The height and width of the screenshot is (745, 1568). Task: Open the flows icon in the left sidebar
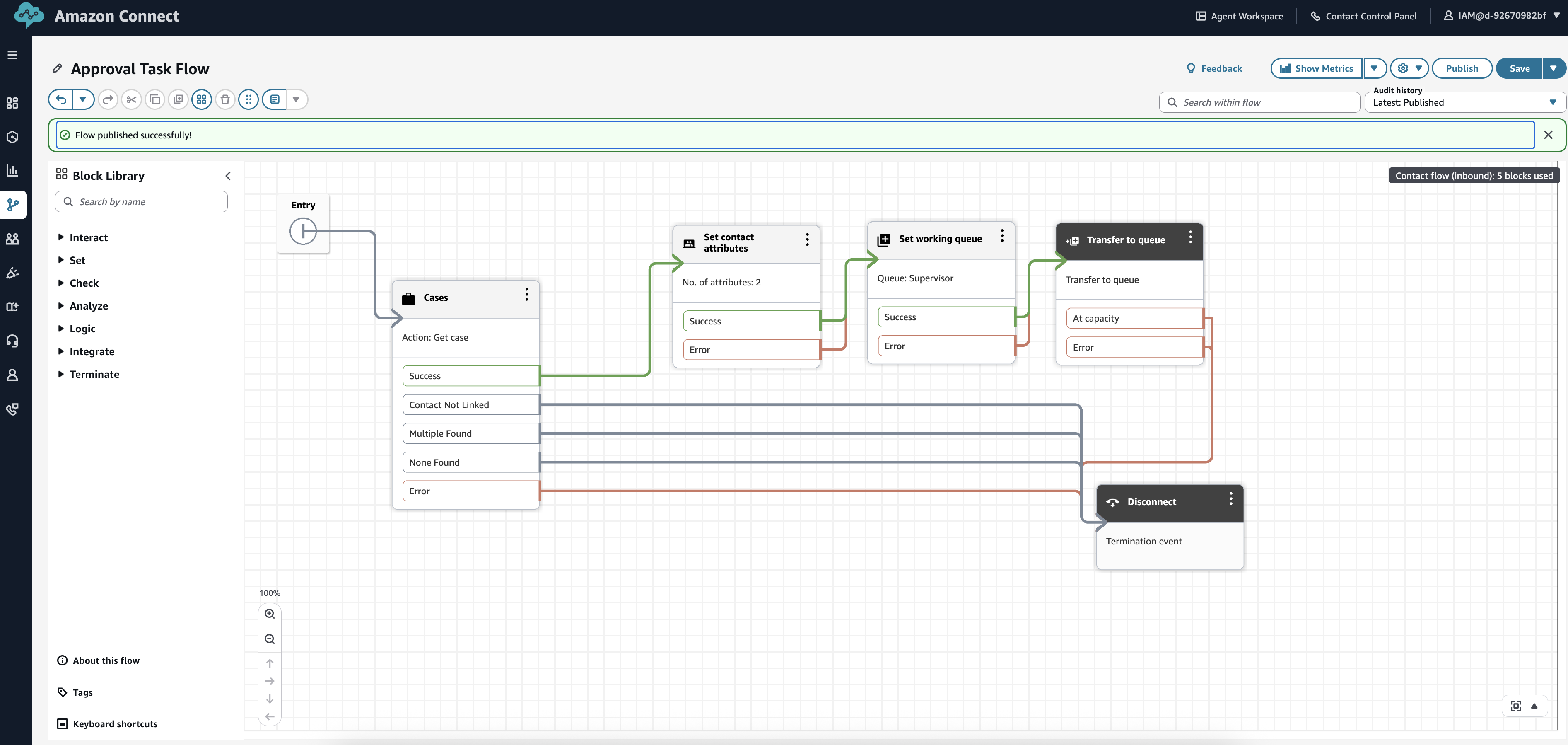pyautogui.click(x=13, y=205)
